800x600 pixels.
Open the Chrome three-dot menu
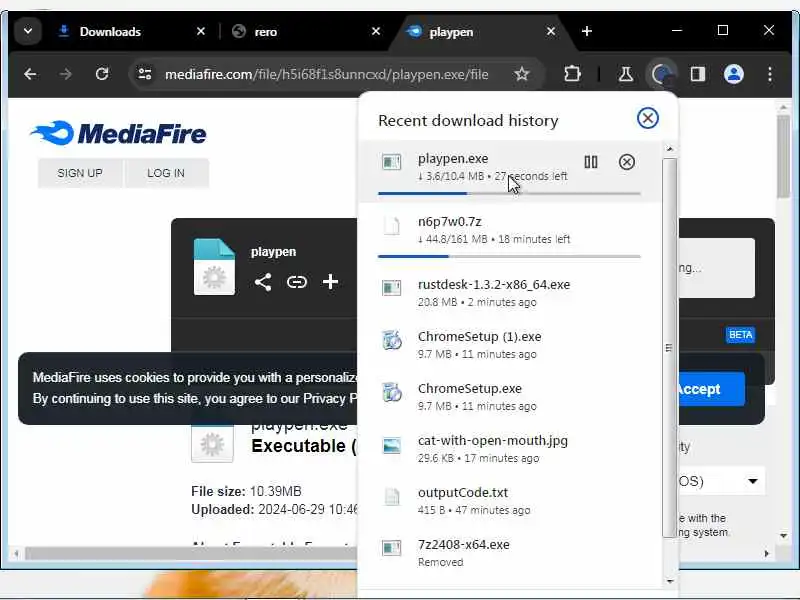tap(770, 74)
